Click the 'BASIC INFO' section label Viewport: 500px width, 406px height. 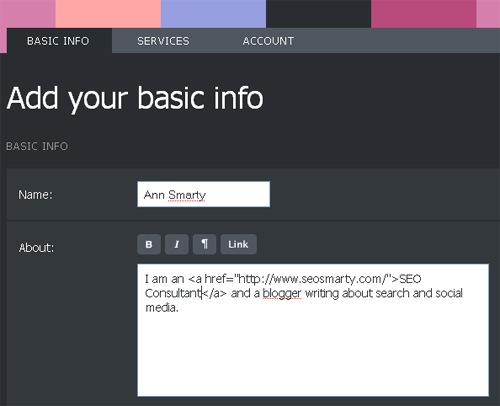37,146
